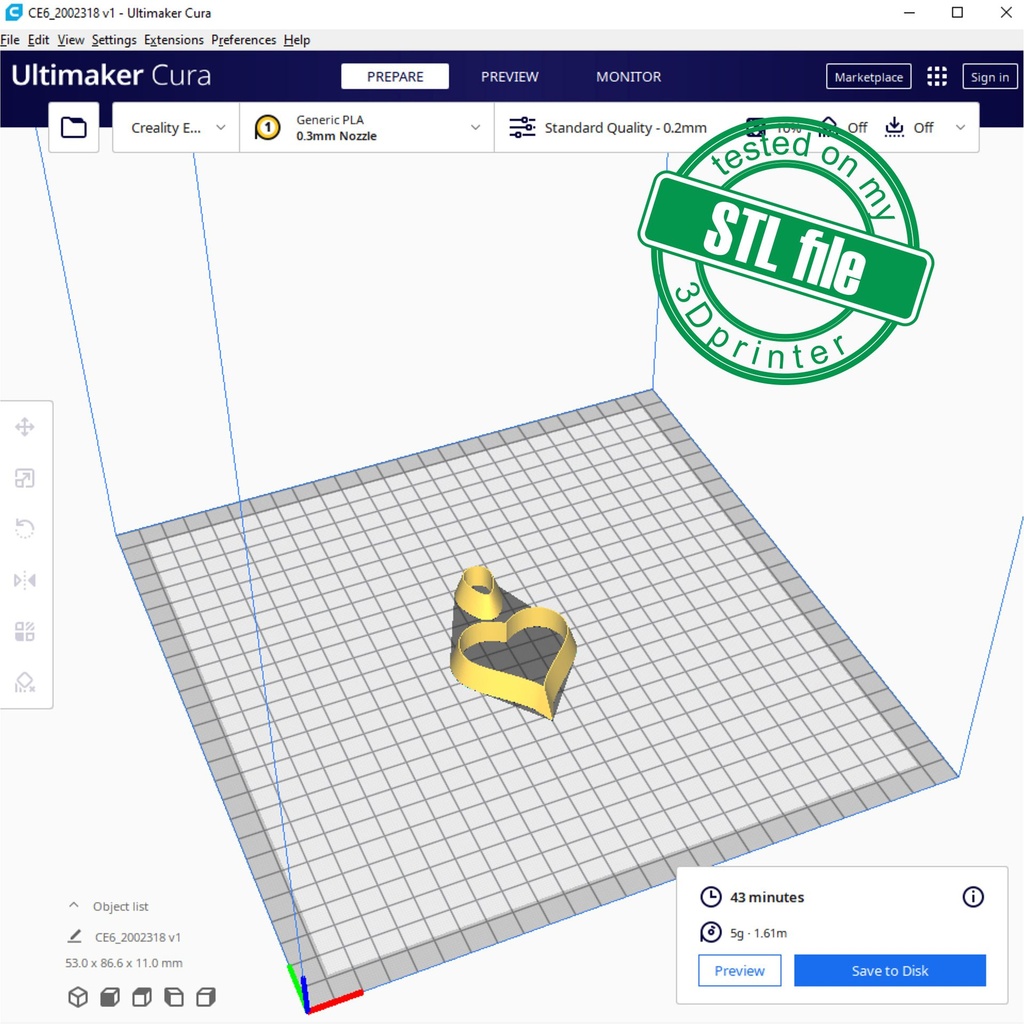This screenshot has width=1024, height=1024.
Task: Open the Ultimaker apps grid icon
Action: point(936,77)
